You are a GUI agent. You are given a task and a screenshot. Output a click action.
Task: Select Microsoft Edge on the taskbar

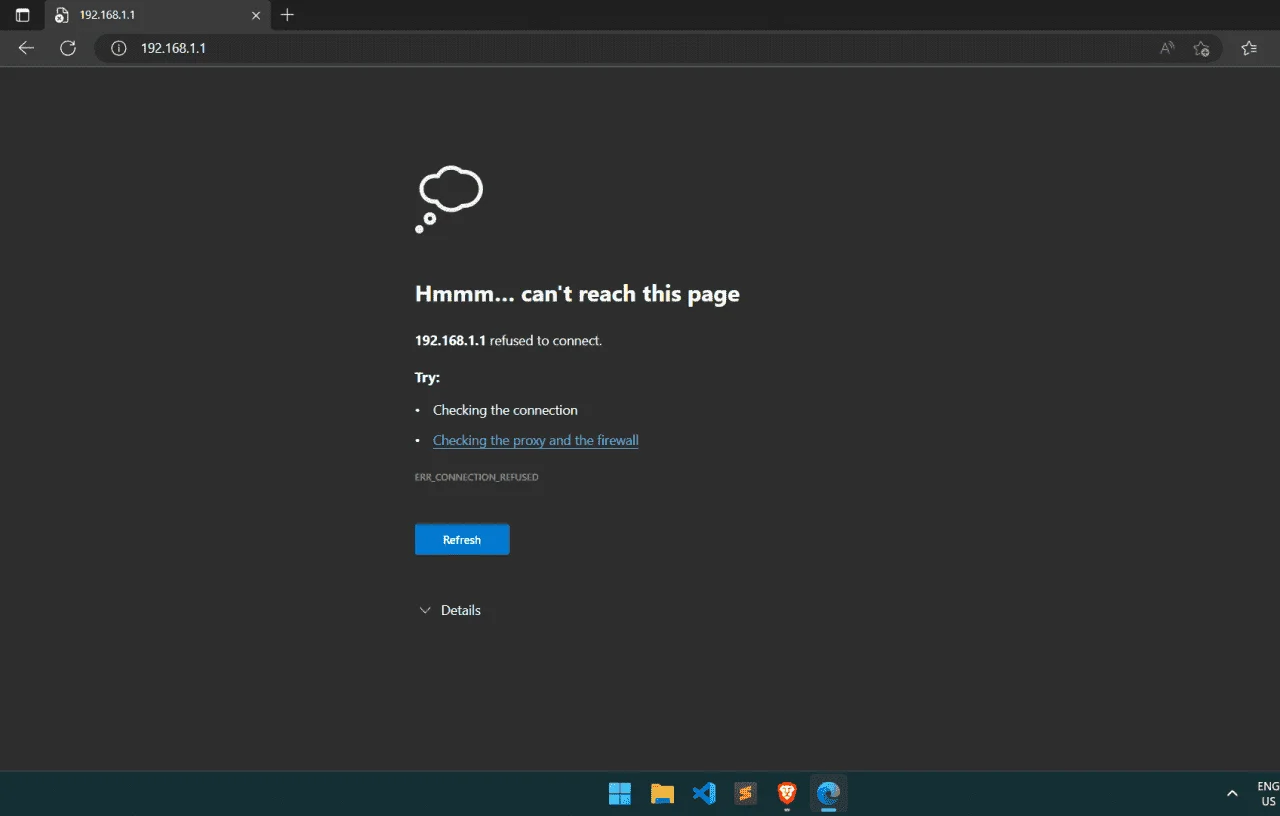click(x=828, y=794)
